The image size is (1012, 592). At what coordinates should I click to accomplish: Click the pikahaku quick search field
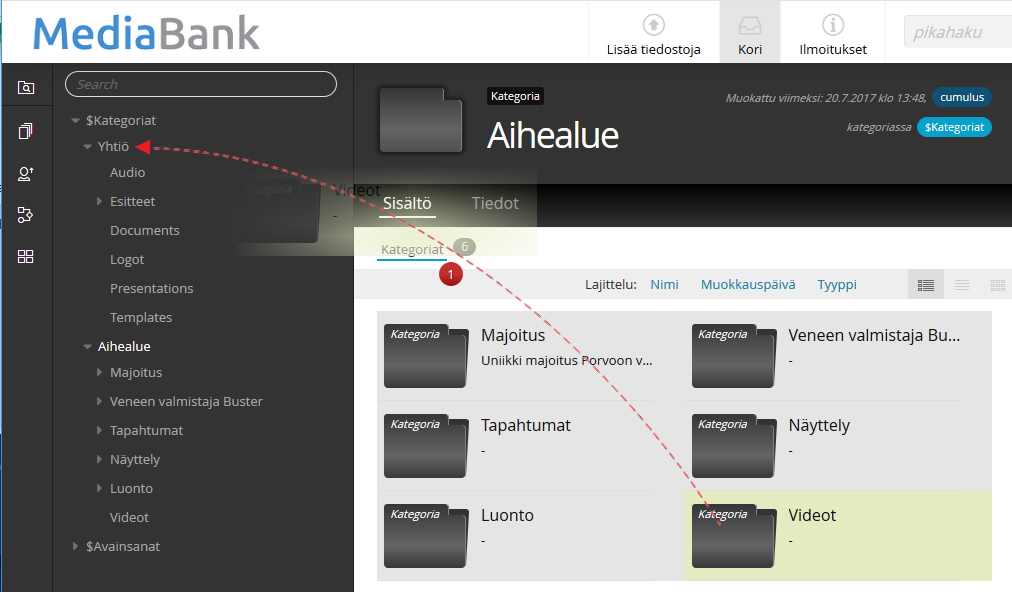tap(958, 32)
